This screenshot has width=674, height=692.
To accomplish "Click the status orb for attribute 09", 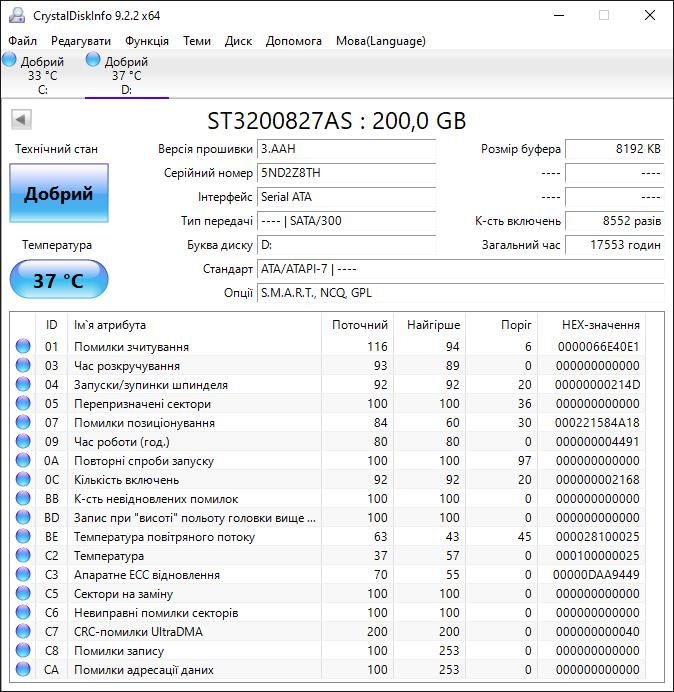I will [x=23, y=441].
